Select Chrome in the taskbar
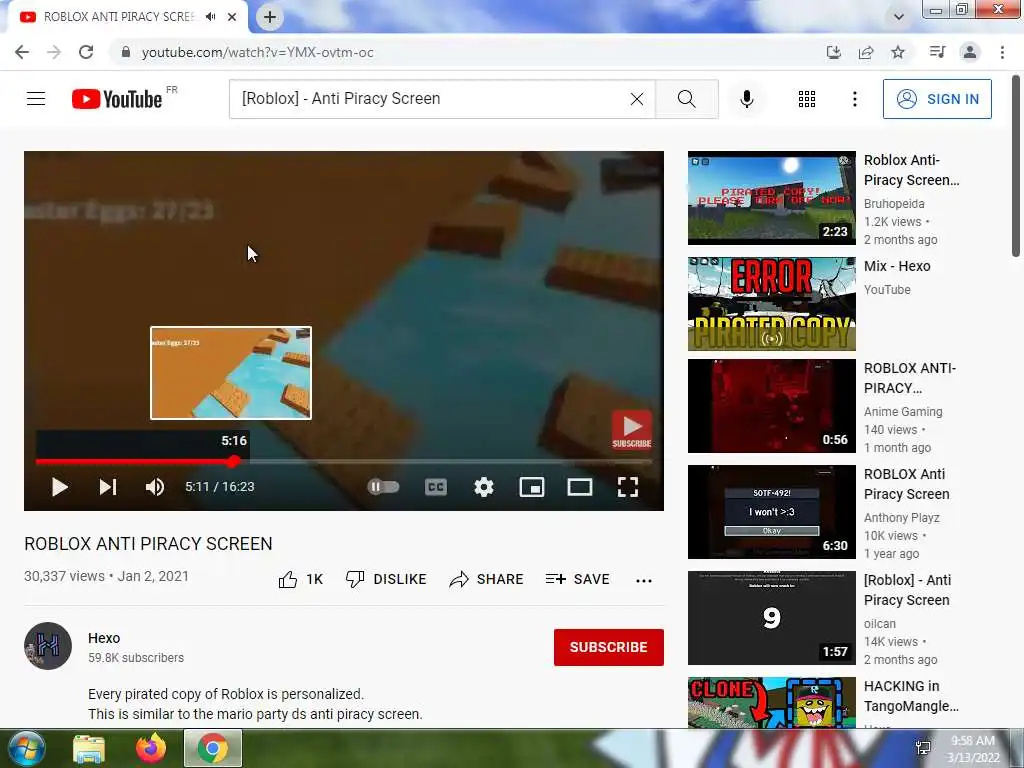Screen dimensions: 1024x768 coord(212,748)
